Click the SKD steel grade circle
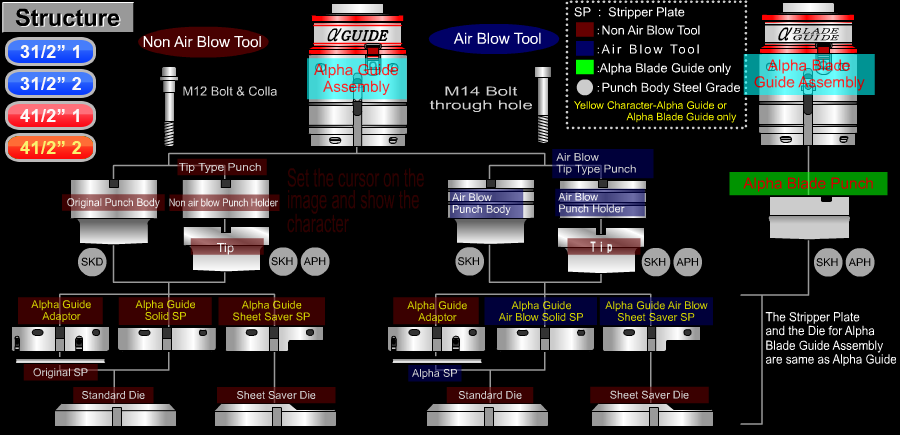The image size is (900, 435). [92, 261]
